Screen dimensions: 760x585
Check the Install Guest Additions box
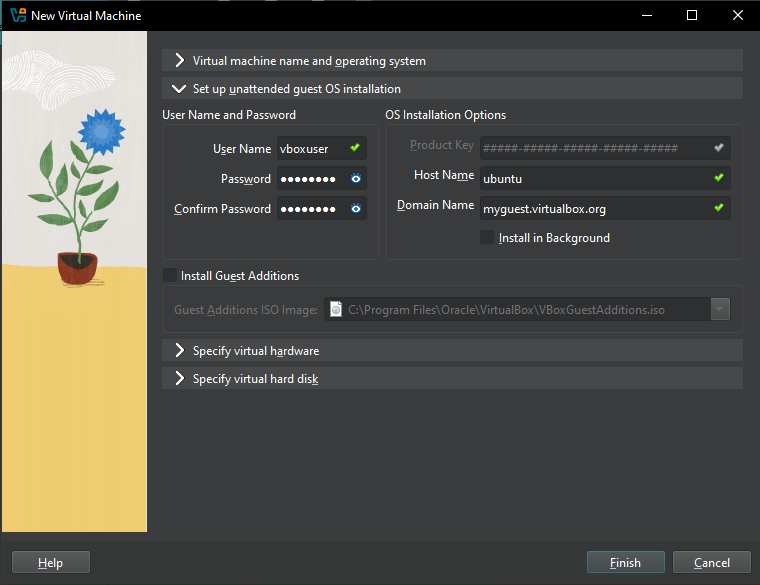click(x=170, y=275)
